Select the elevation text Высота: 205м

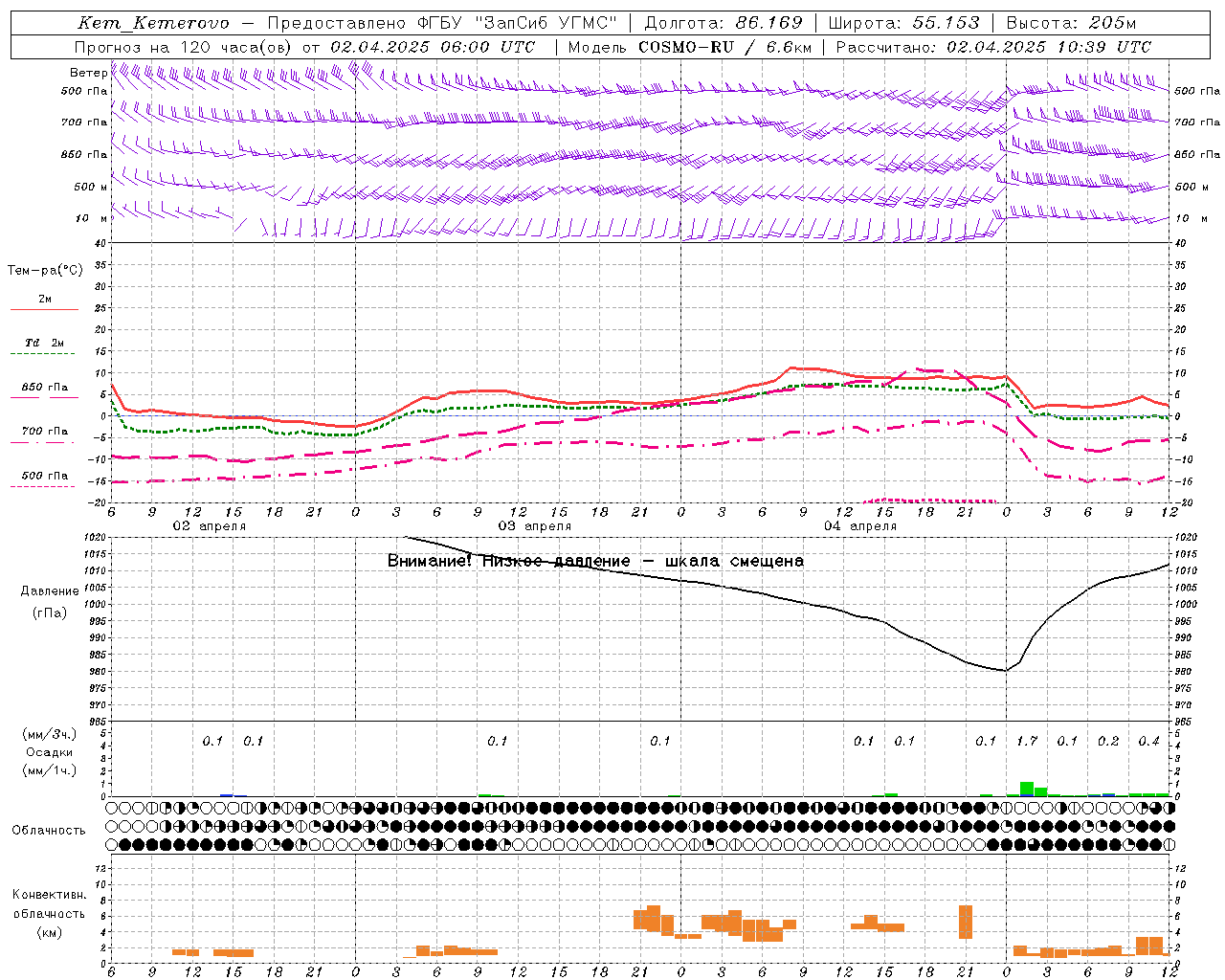[1072, 23]
